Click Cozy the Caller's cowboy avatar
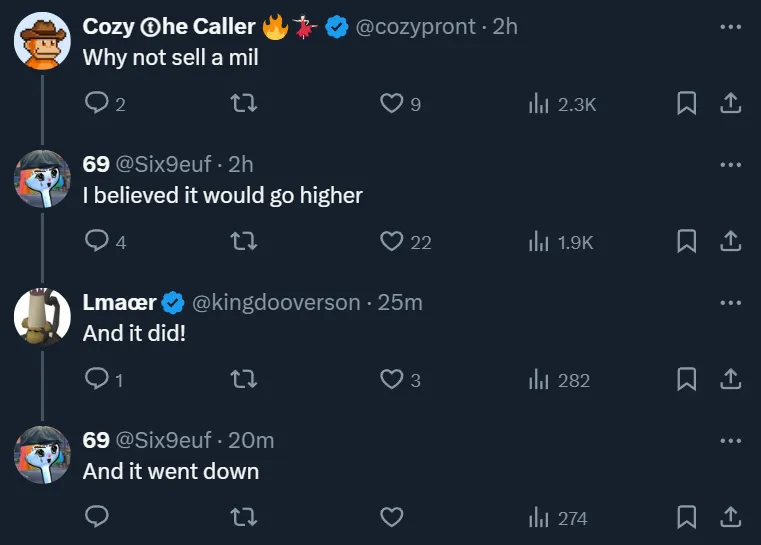This screenshot has width=761, height=545. coord(41,42)
